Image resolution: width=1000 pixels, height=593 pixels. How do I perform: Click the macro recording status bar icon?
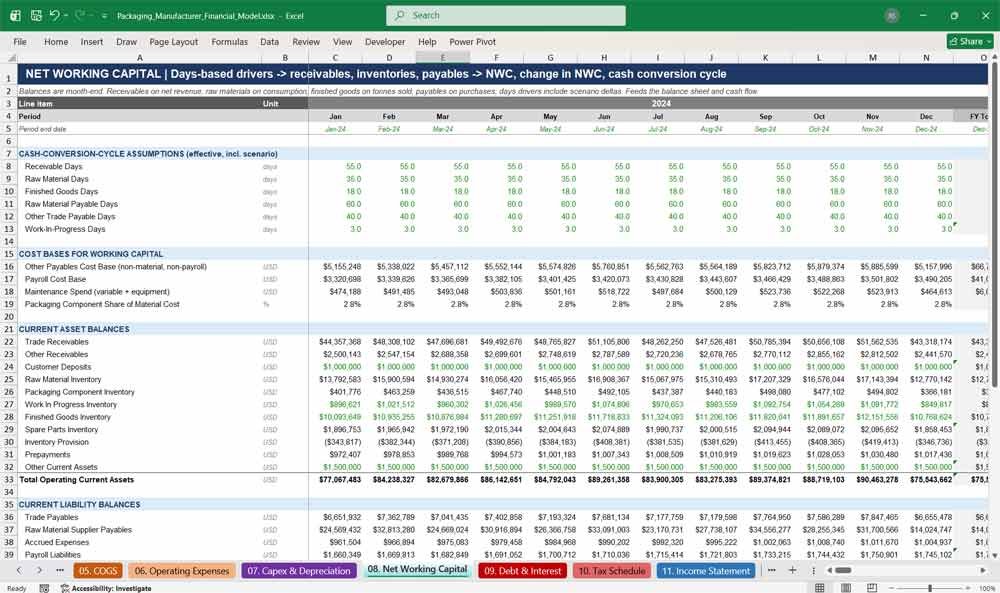click(44, 588)
